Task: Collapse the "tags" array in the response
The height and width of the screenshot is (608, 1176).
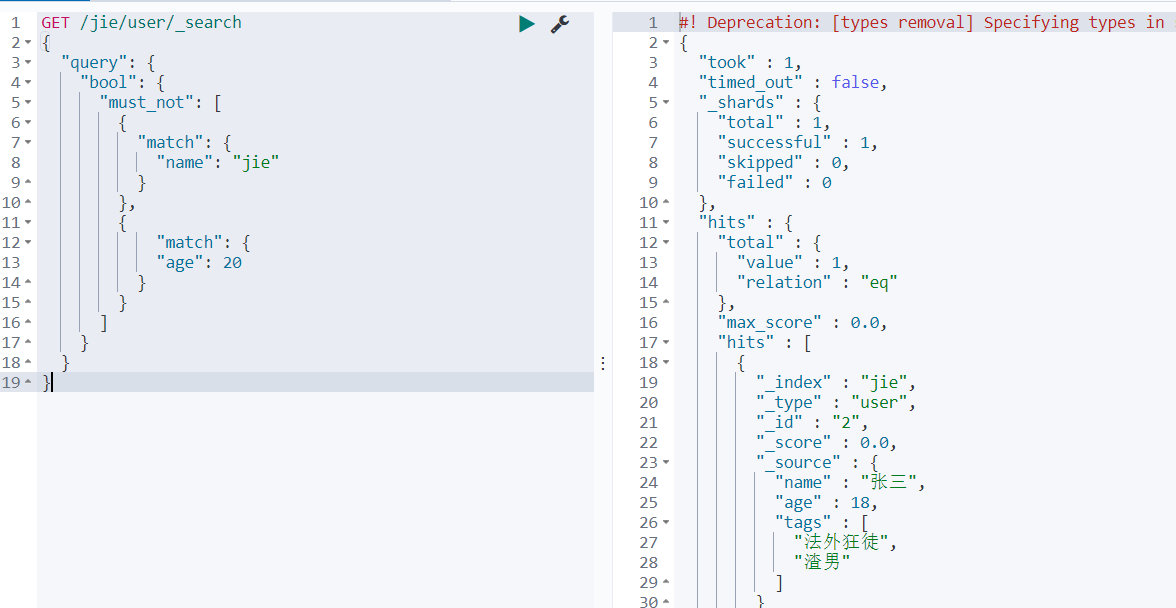Action: point(666,523)
